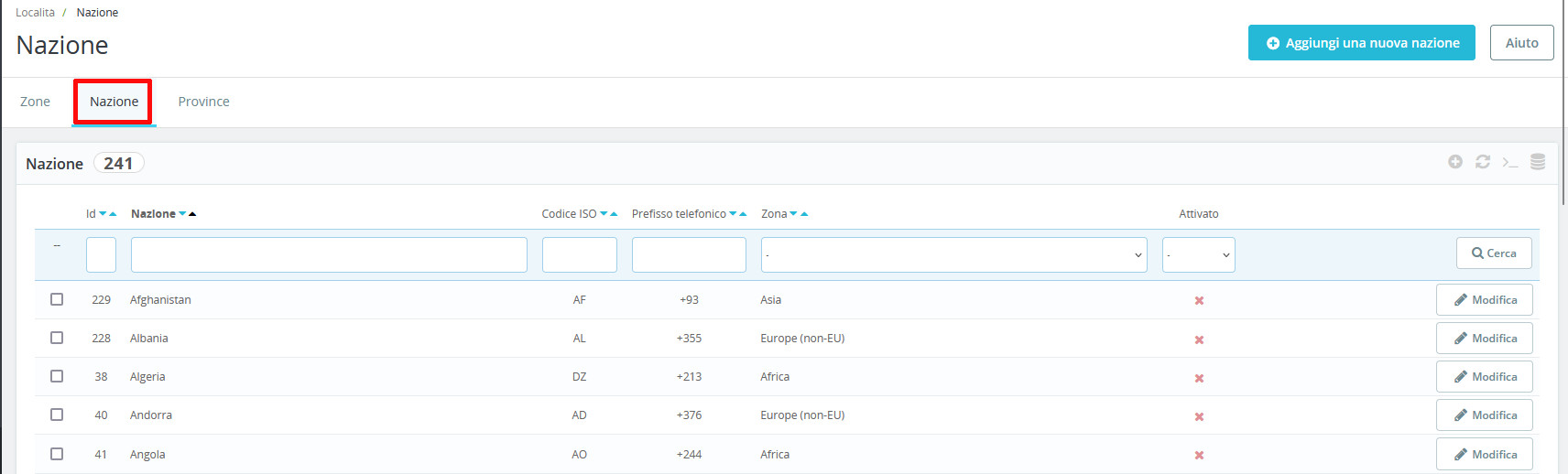The width and height of the screenshot is (1568, 474).
Task: Sort Zona column ascending with the up arrow
Action: tap(804, 214)
